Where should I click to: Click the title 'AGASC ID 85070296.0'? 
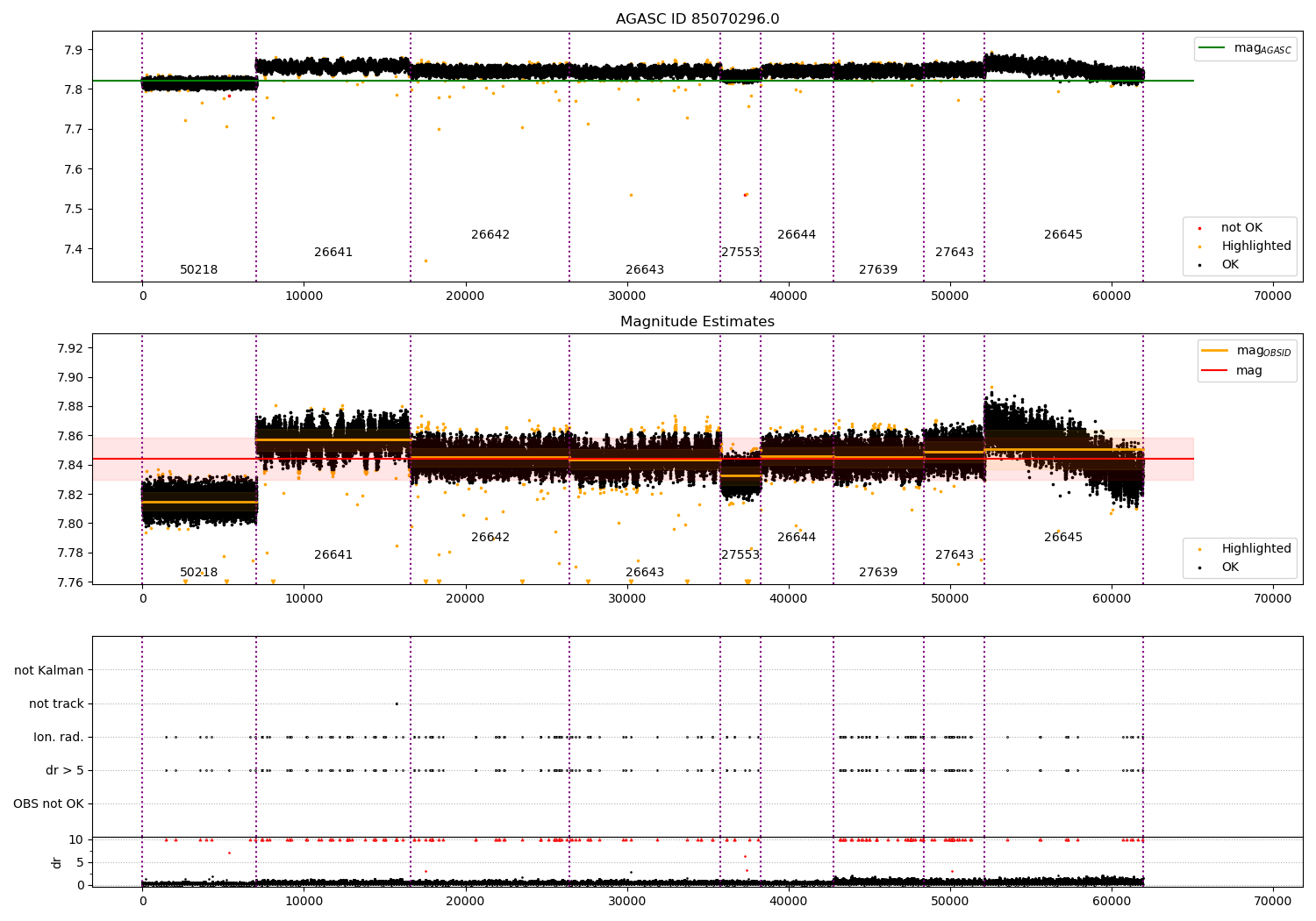[697, 19]
